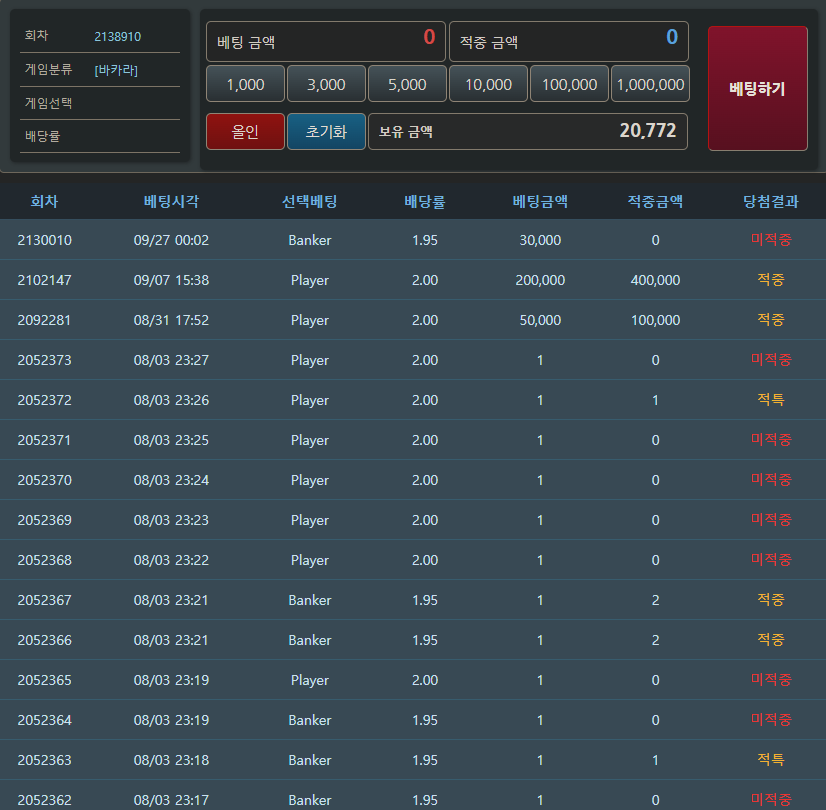Click the 미적중 result for round 2130010
This screenshot has width=826, height=810.
(x=771, y=240)
